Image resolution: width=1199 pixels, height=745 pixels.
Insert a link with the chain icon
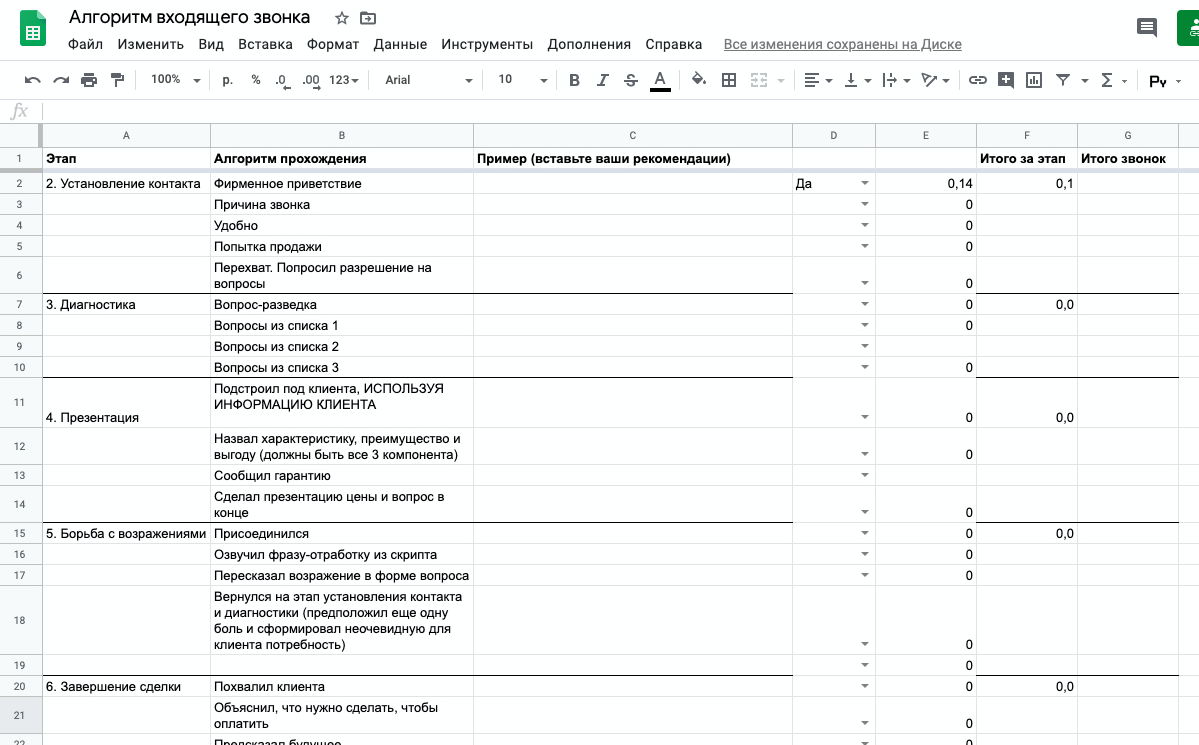pyautogui.click(x=977, y=80)
